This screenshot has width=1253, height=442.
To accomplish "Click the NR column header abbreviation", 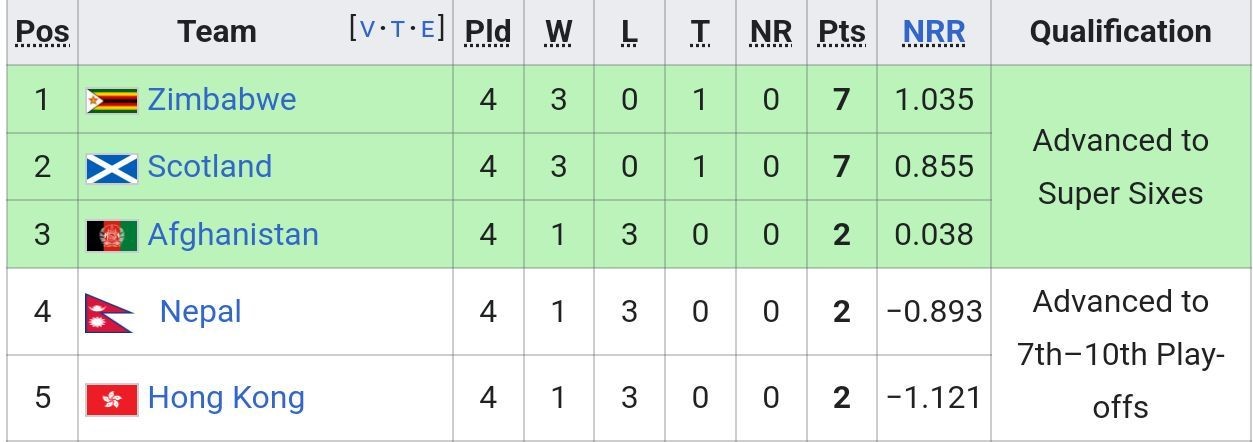I will click(x=770, y=31).
